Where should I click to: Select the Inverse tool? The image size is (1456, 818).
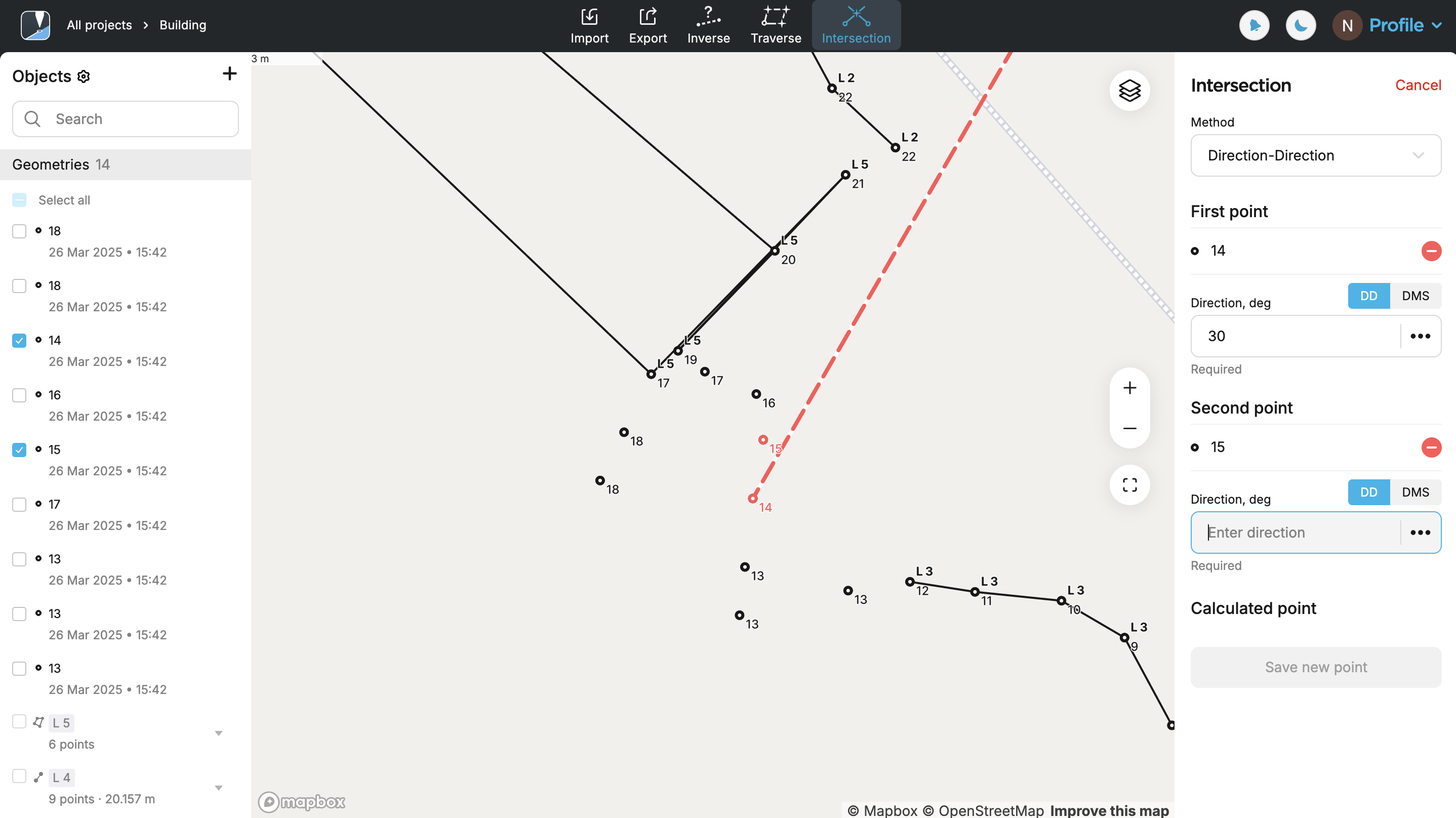[x=708, y=25]
